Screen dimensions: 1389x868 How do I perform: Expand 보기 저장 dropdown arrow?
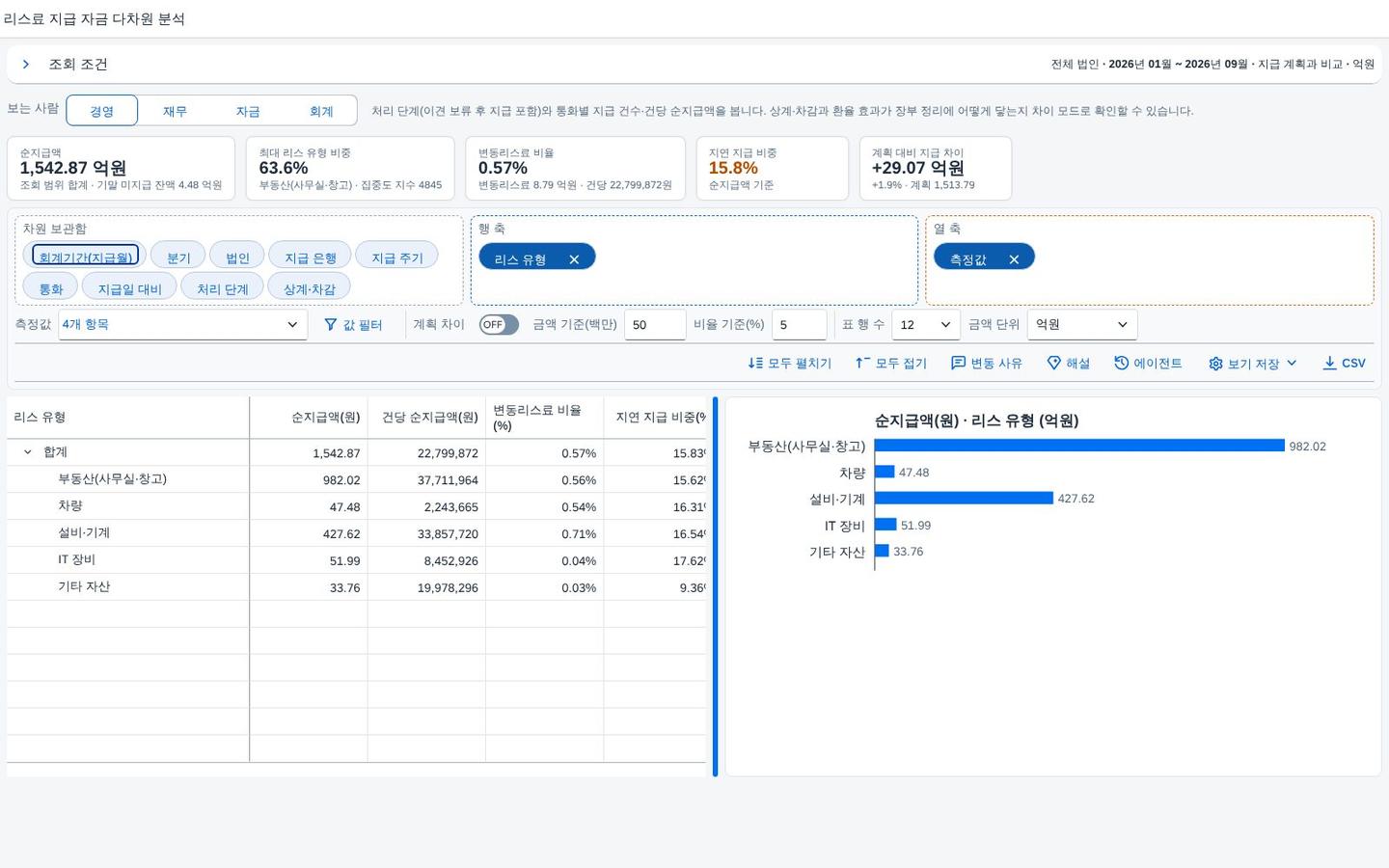(1292, 364)
